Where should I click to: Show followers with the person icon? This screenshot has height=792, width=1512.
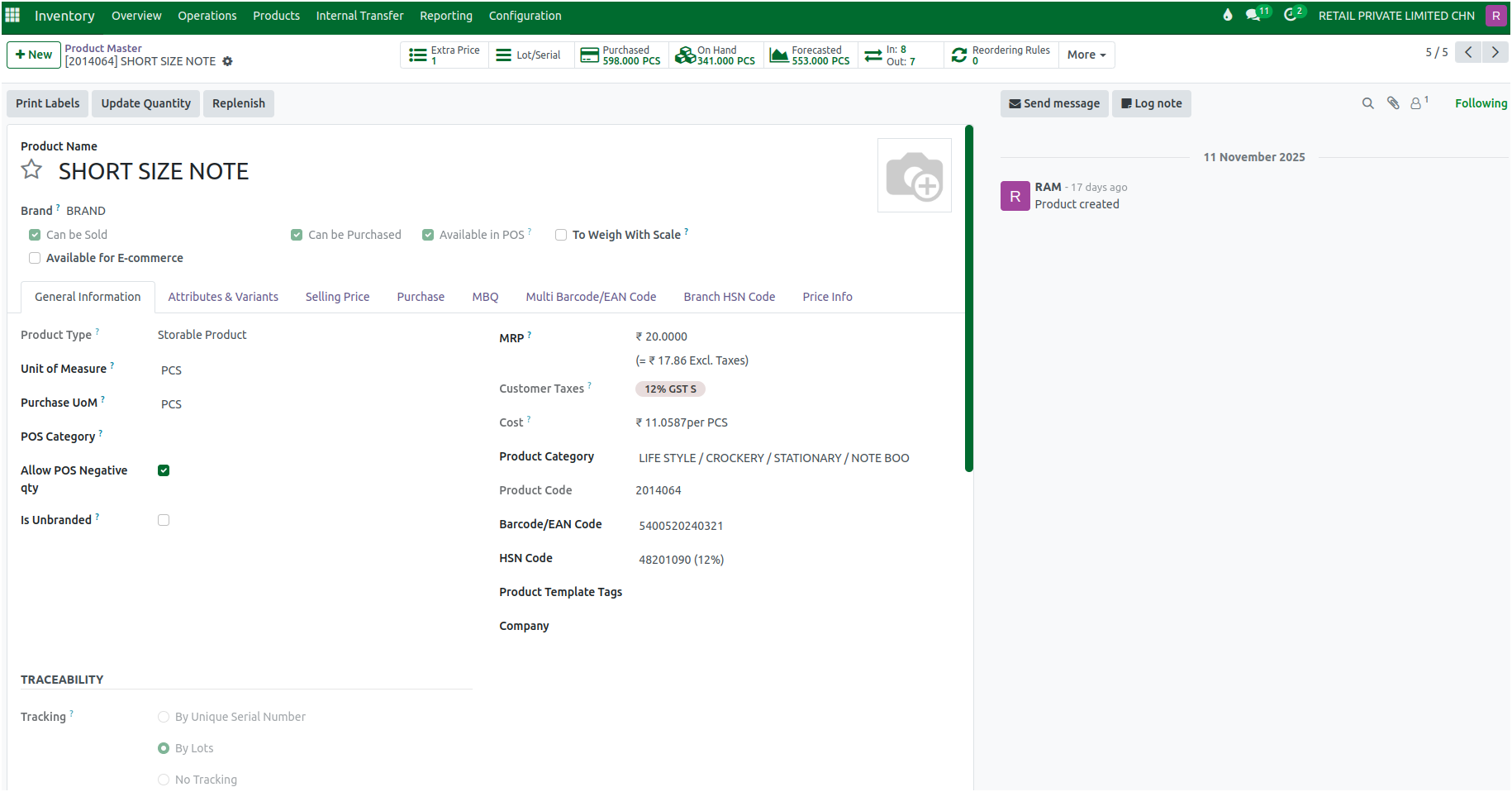click(1418, 103)
